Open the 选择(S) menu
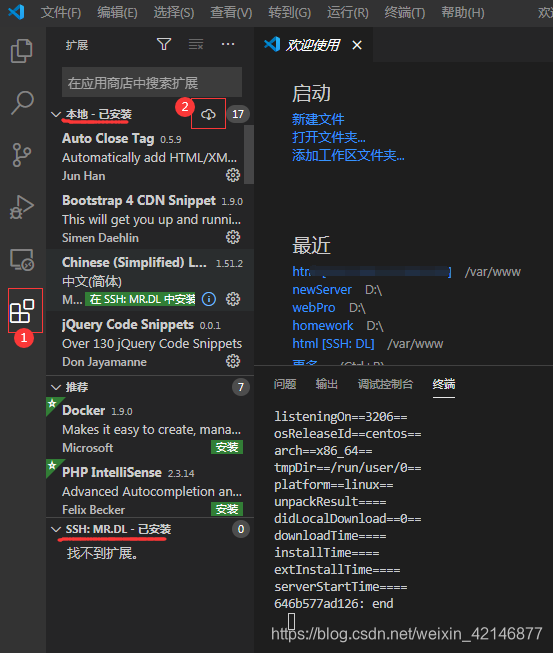This screenshot has width=553, height=653. 174,12
